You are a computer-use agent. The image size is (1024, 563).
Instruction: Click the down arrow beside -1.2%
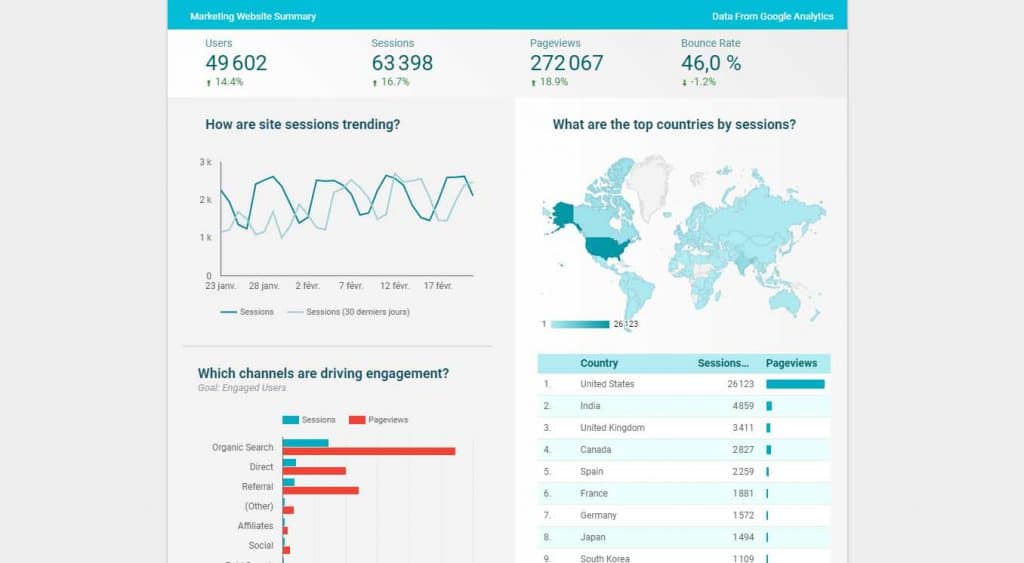(684, 83)
